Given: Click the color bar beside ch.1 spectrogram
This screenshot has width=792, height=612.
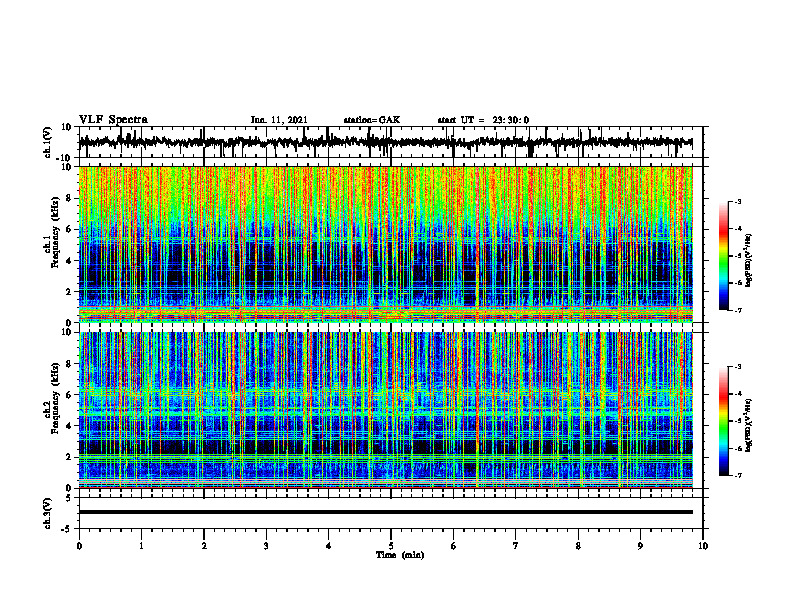Looking at the screenshot, I should coord(723,256).
